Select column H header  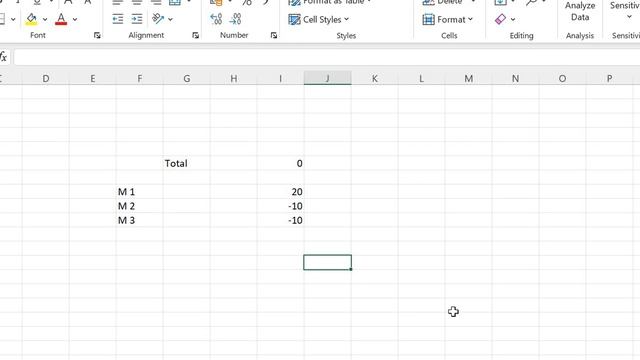[x=233, y=78]
